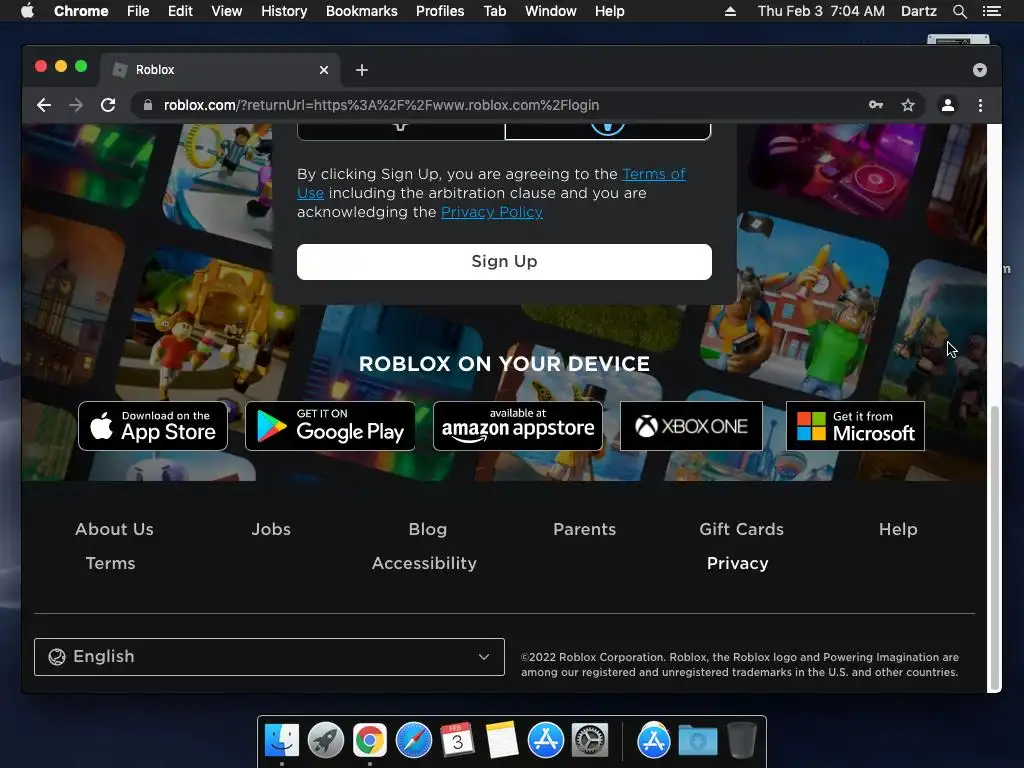This screenshot has height=768, width=1024.
Task: Open the File menu
Action: pos(138,11)
